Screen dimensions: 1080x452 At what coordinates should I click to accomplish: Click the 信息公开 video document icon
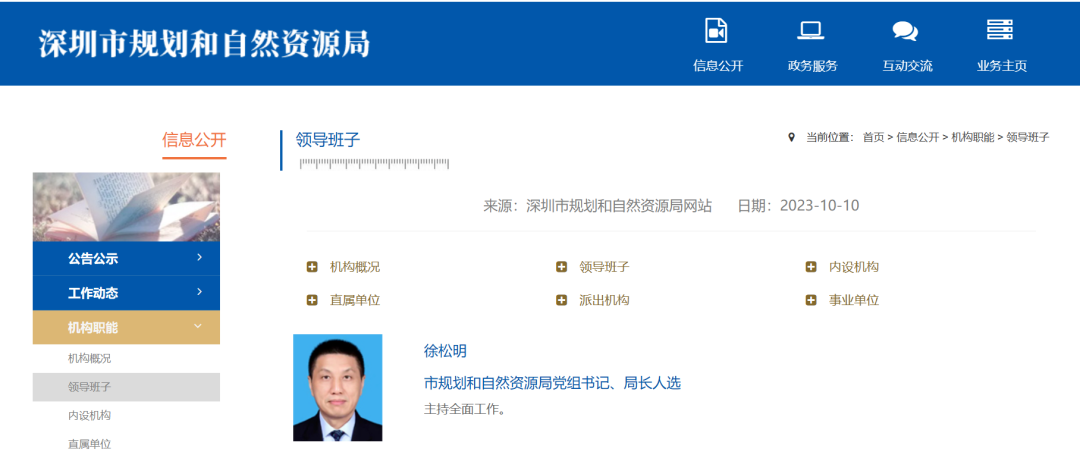click(716, 30)
